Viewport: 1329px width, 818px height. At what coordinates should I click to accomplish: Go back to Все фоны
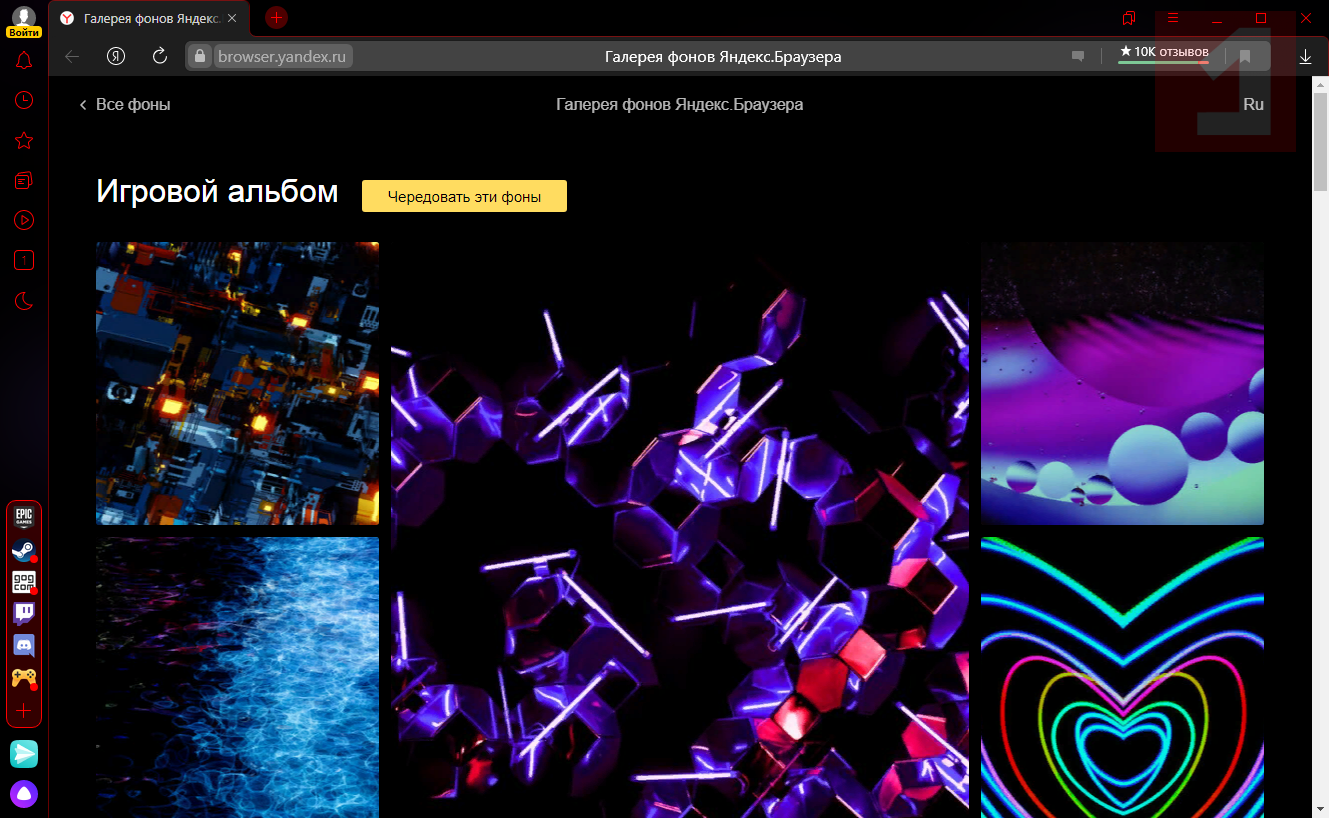pos(125,104)
